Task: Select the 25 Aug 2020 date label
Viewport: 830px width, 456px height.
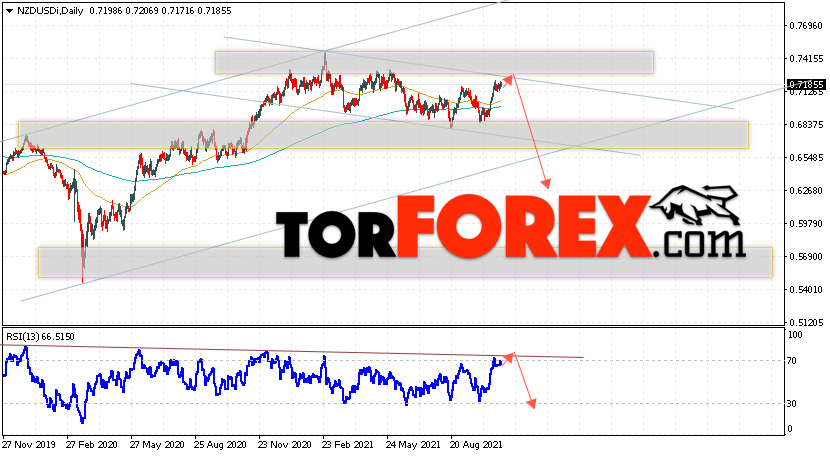Action: click(x=220, y=445)
